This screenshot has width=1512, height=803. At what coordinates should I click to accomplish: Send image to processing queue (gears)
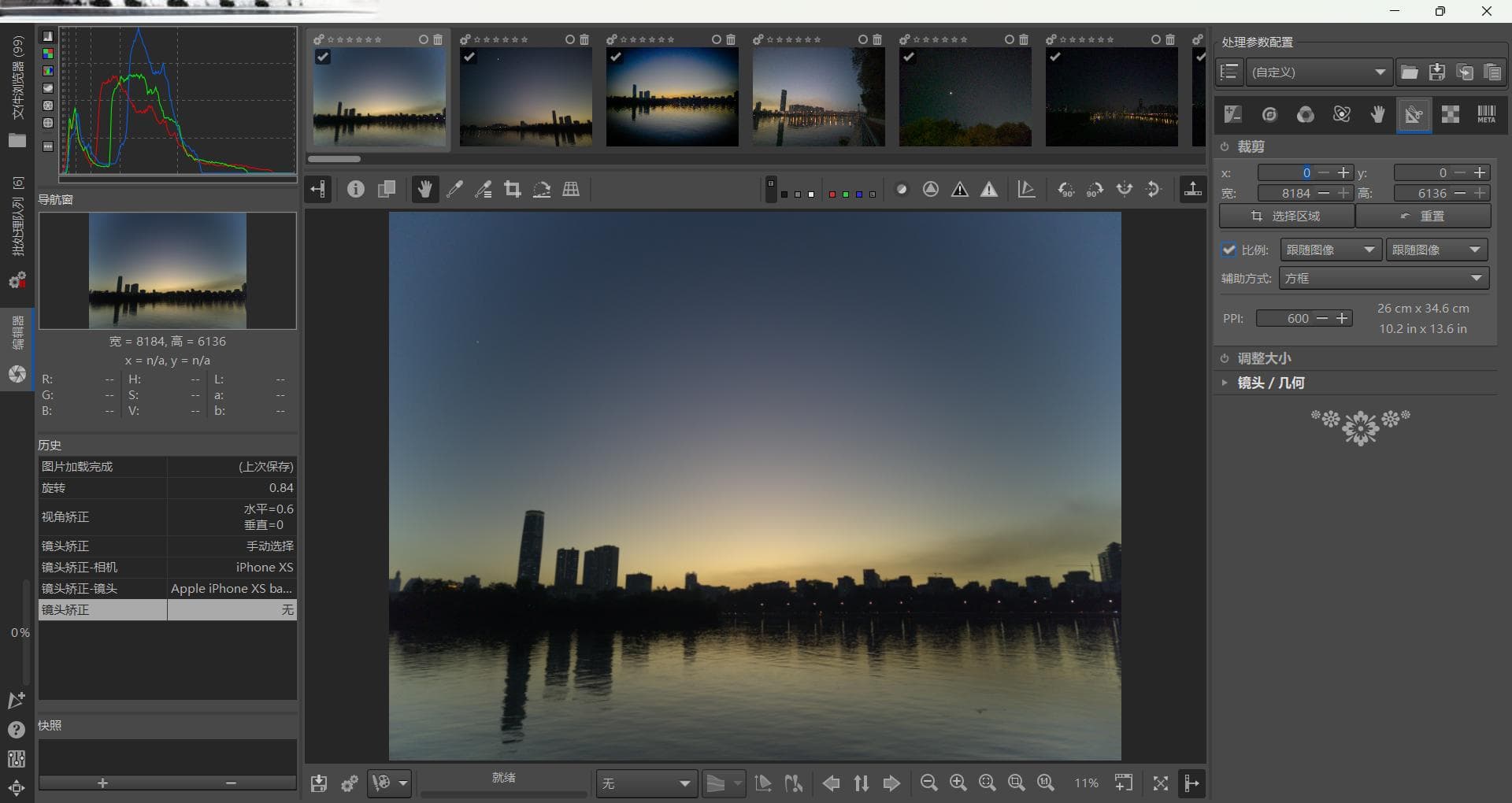pos(349,783)
